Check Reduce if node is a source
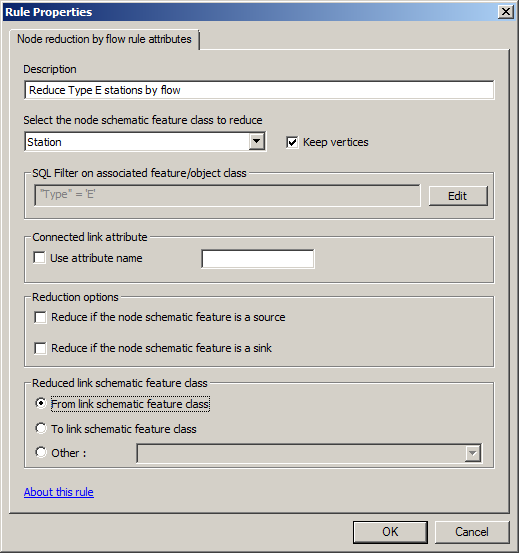Image resolution: width=519 pixels, height=553 pixels. 40,317
